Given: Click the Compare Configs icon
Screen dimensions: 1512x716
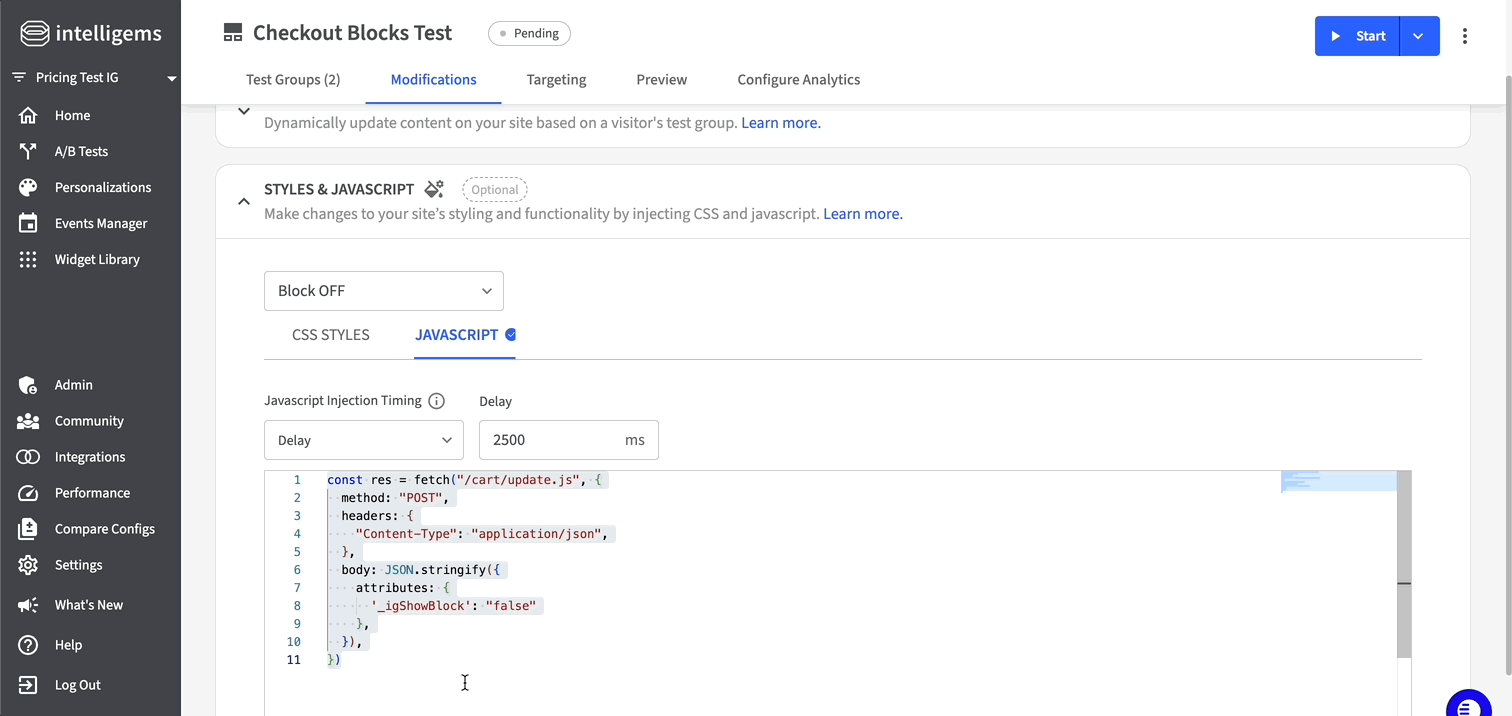Looking at the screenshot, I should click(x=28, y=529).
